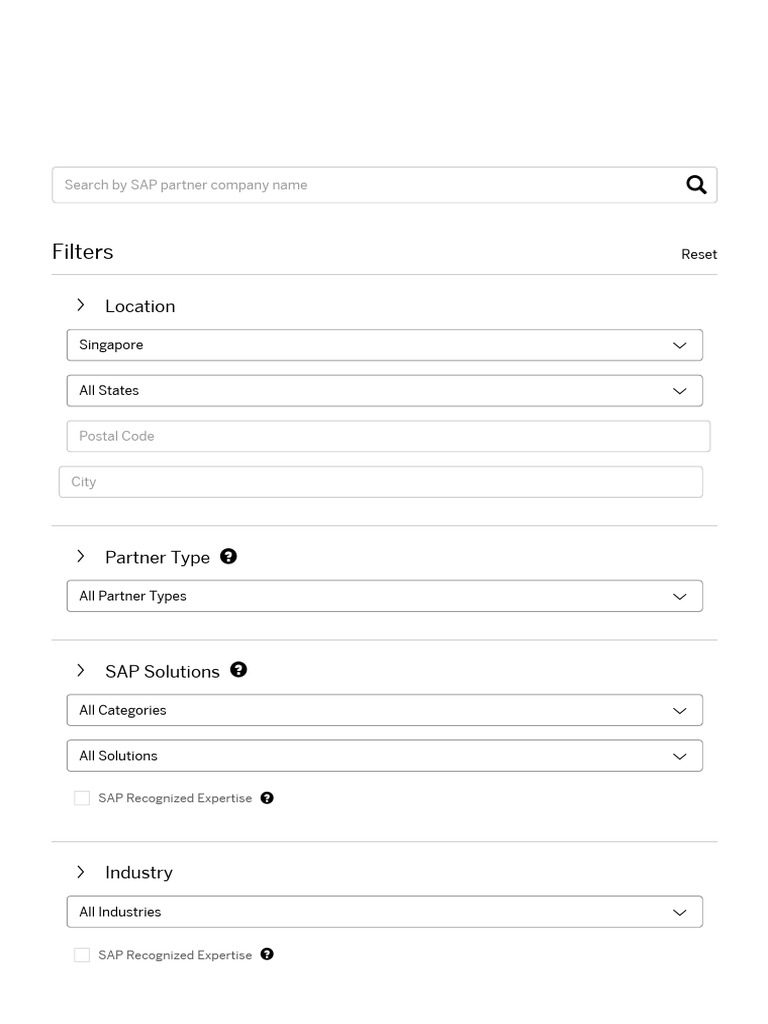Image resolution: width=768 pixels, height=1024 pixels.
Task: Enable SAP Recognized Expertise under Industry
Action: (82, 955)
